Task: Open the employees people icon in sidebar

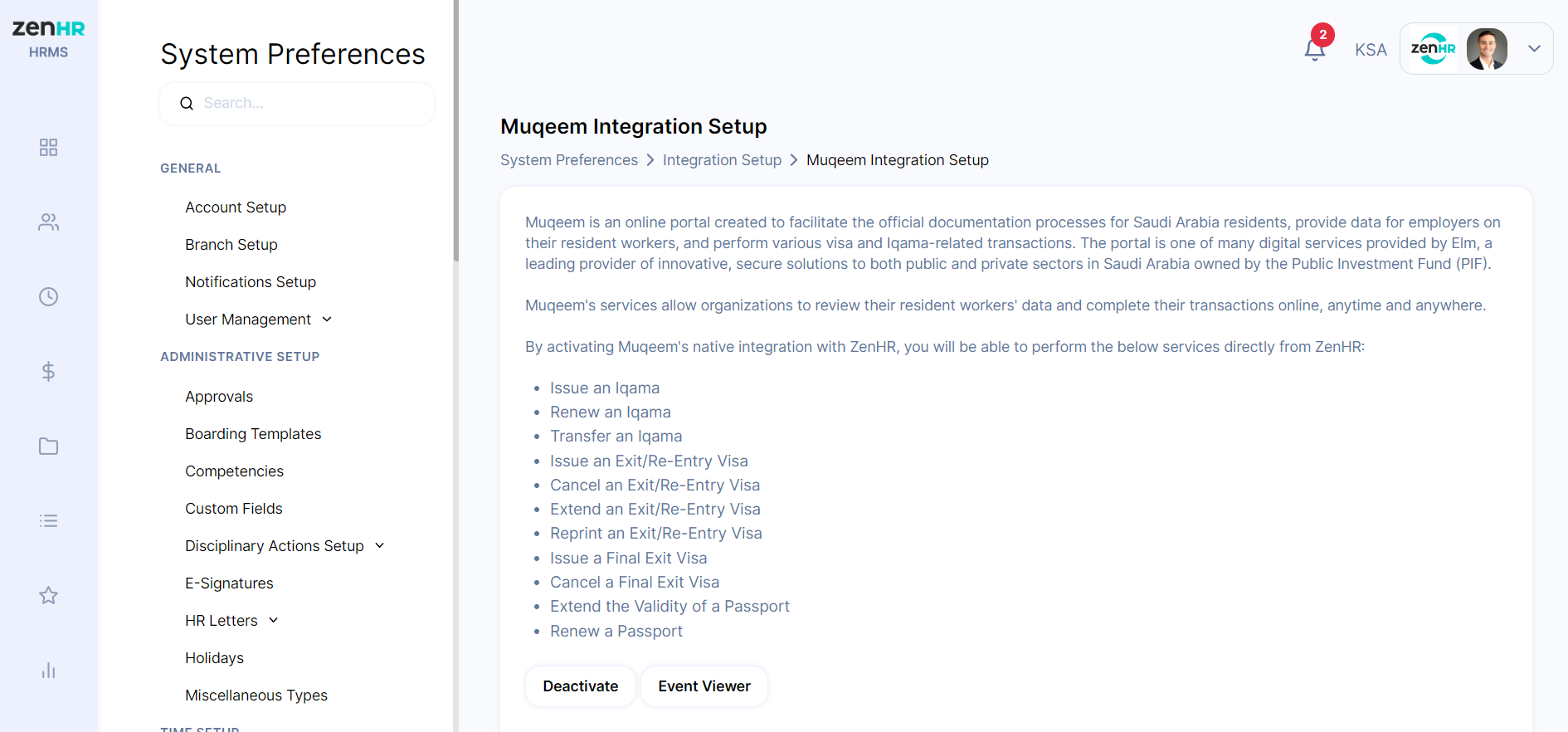Action: (48, 222)
